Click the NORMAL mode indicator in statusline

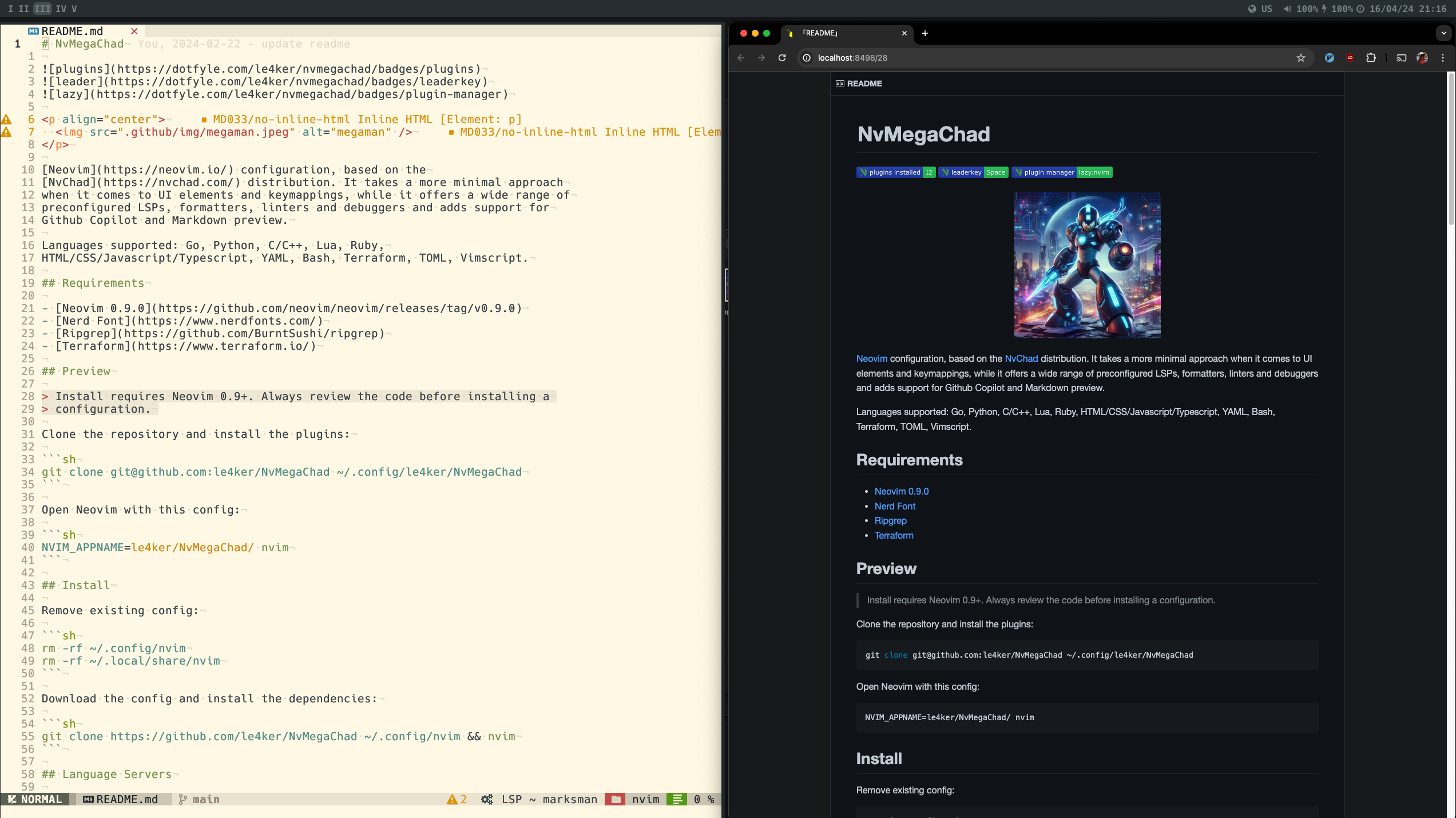(x=35, y=799)
